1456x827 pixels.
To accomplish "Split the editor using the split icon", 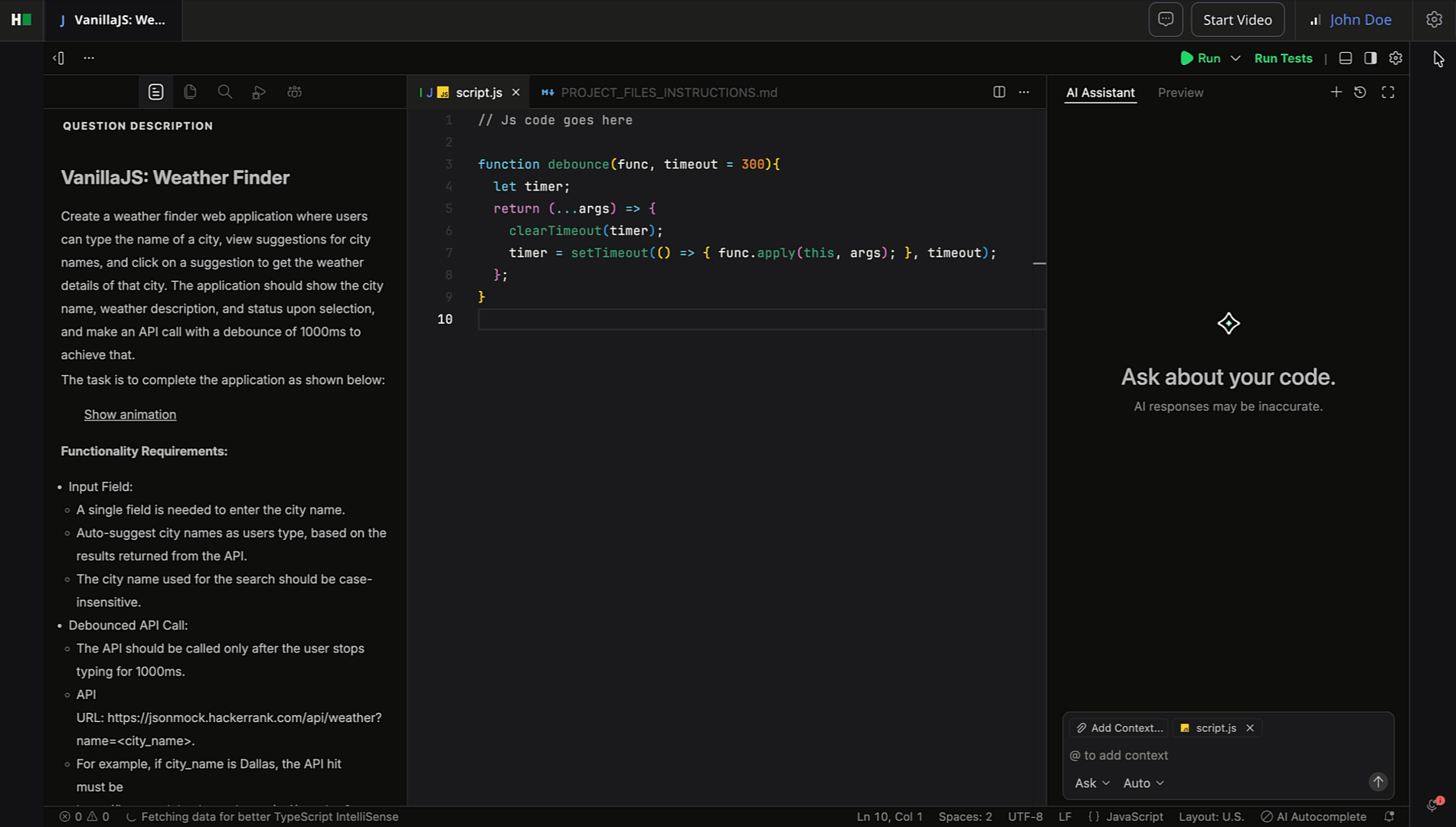I will (999, 91).
